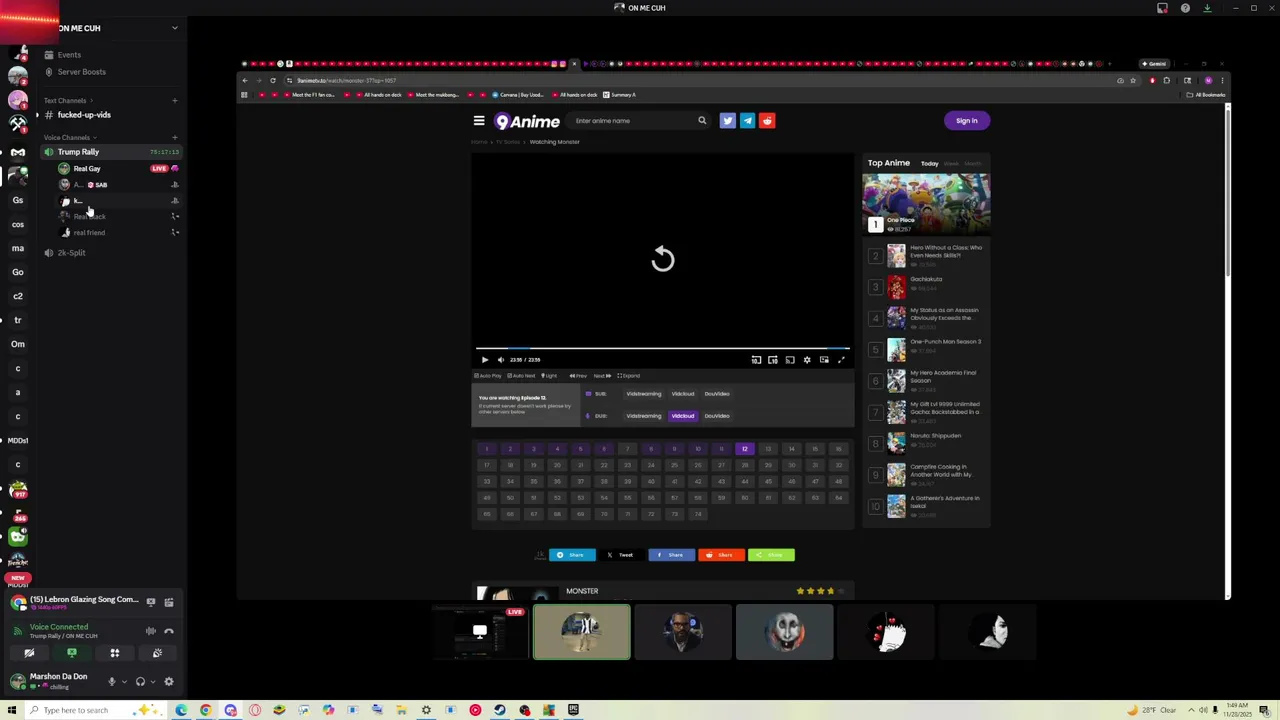The image size is (1280, 720).
Task: Rewind 10 seconds in player
Action: coord(756,360)
